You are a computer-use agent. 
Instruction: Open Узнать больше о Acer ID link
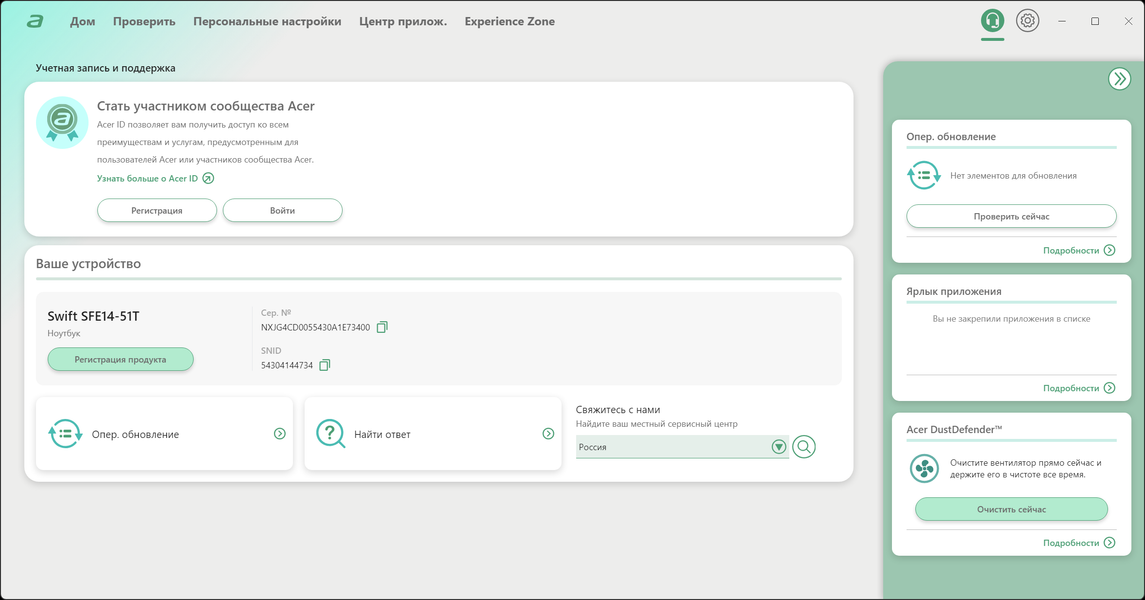pos(148,178)
